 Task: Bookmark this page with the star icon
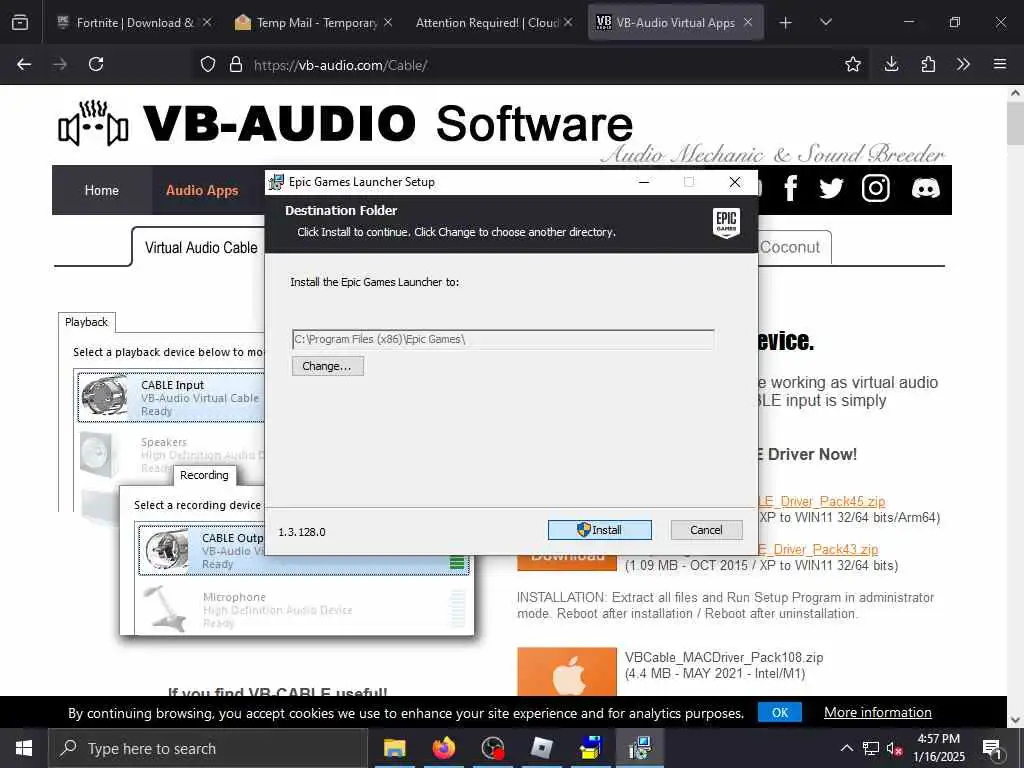[852, 64]
